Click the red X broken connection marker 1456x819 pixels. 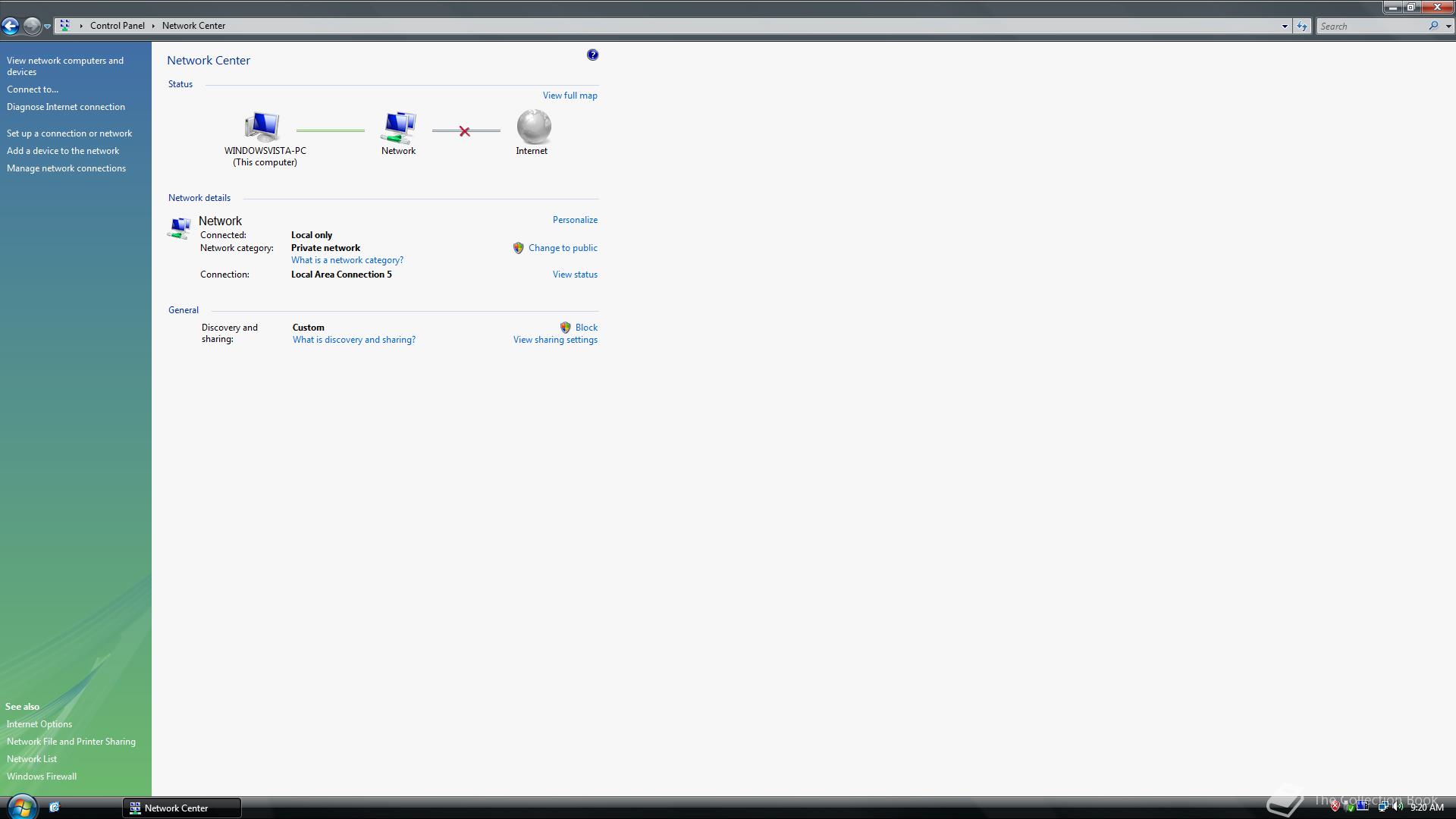[465, 132]
